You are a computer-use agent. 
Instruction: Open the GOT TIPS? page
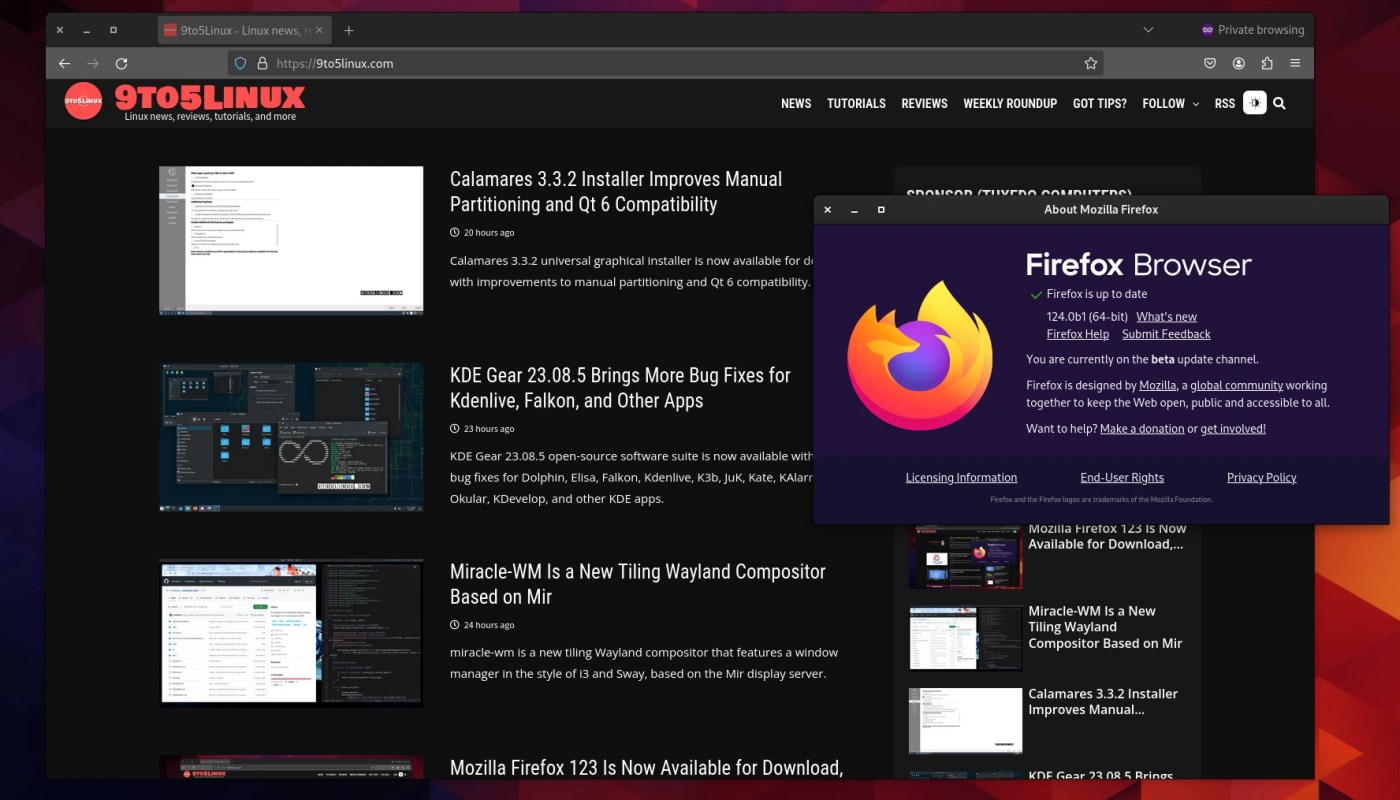(1099, 103)
